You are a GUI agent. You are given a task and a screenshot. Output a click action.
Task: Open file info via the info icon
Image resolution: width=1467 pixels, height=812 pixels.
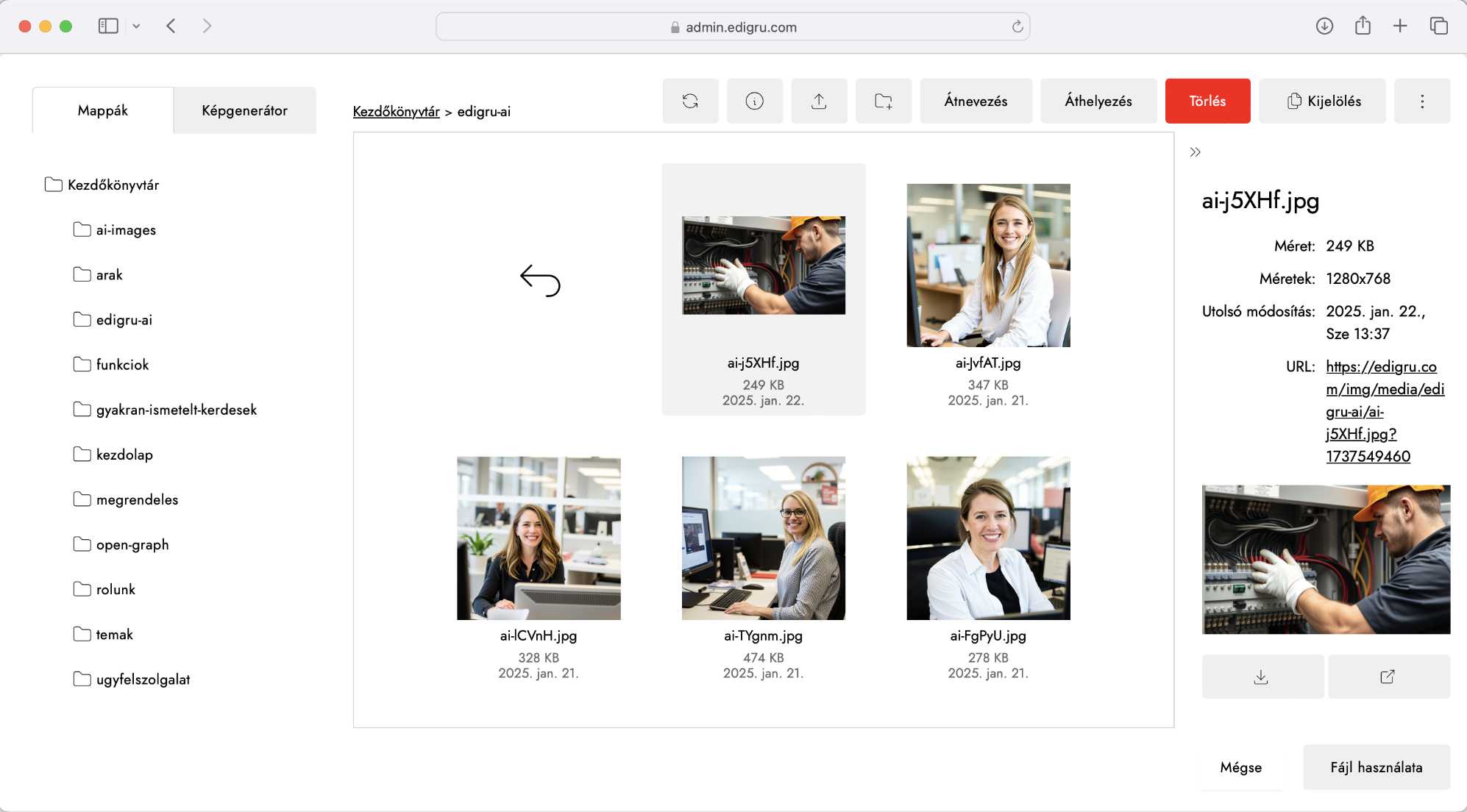pyautogui.click(x=755, y=101)
